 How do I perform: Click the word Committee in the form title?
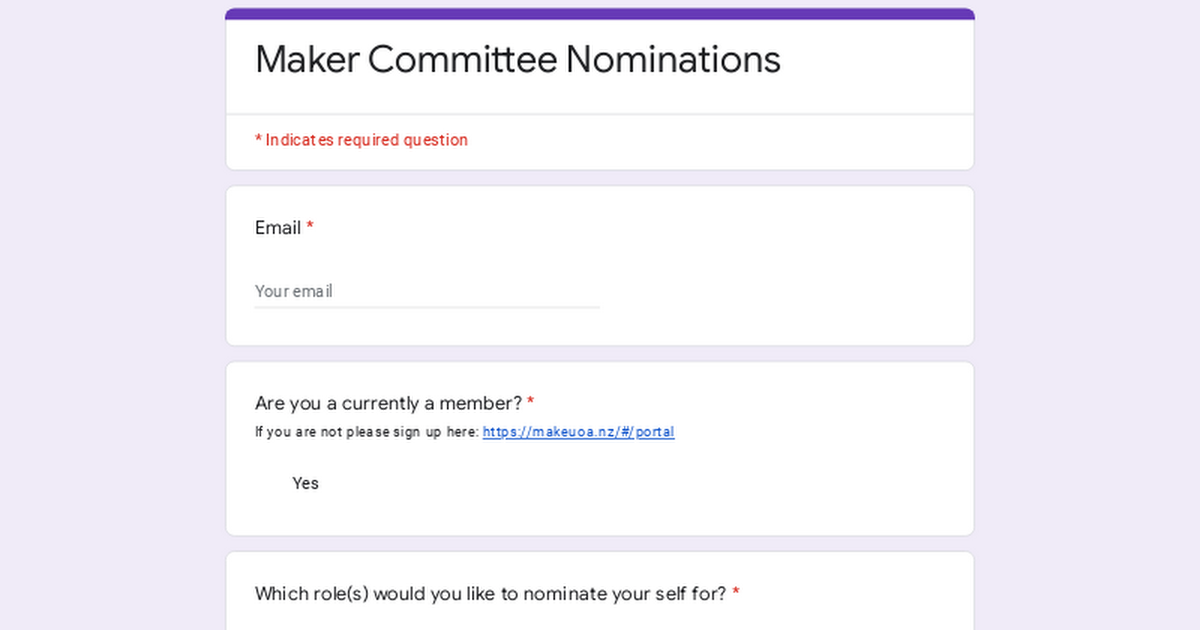pos(462,60)
